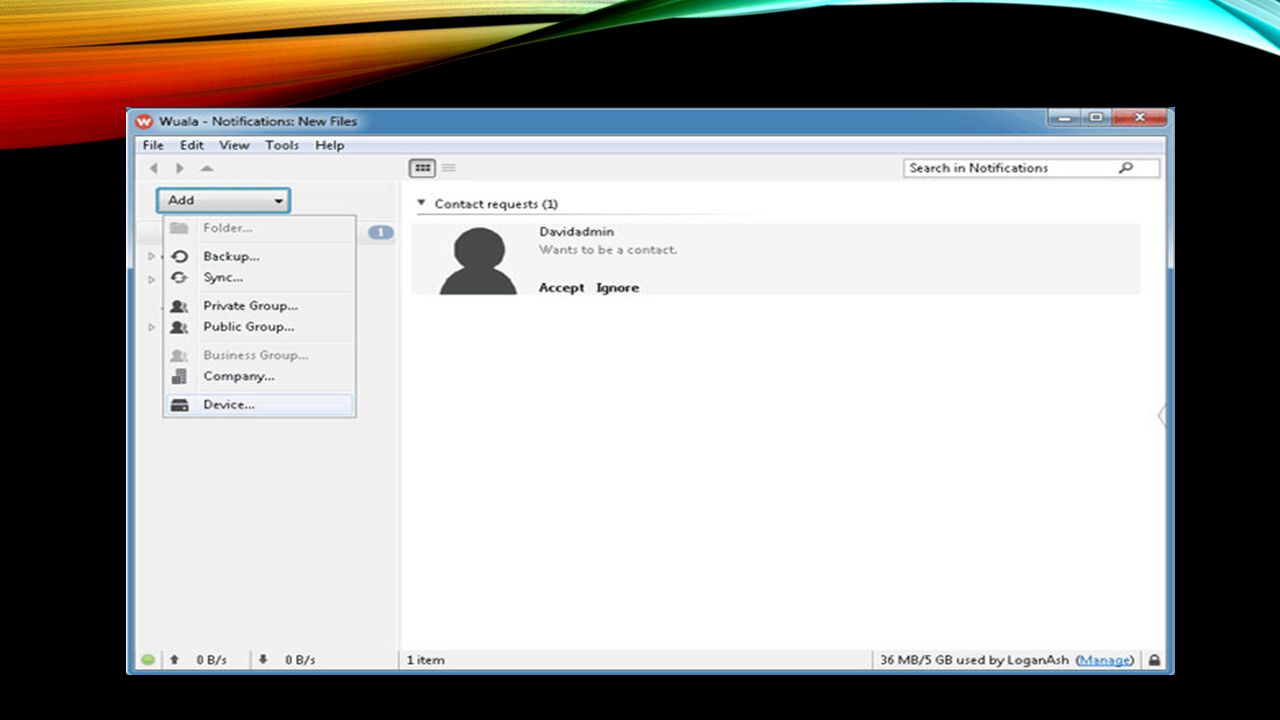The height and width of the screenshot is (720, 1280).
Task: Choose Device... from the Add menu
Action: click(259, 405)
